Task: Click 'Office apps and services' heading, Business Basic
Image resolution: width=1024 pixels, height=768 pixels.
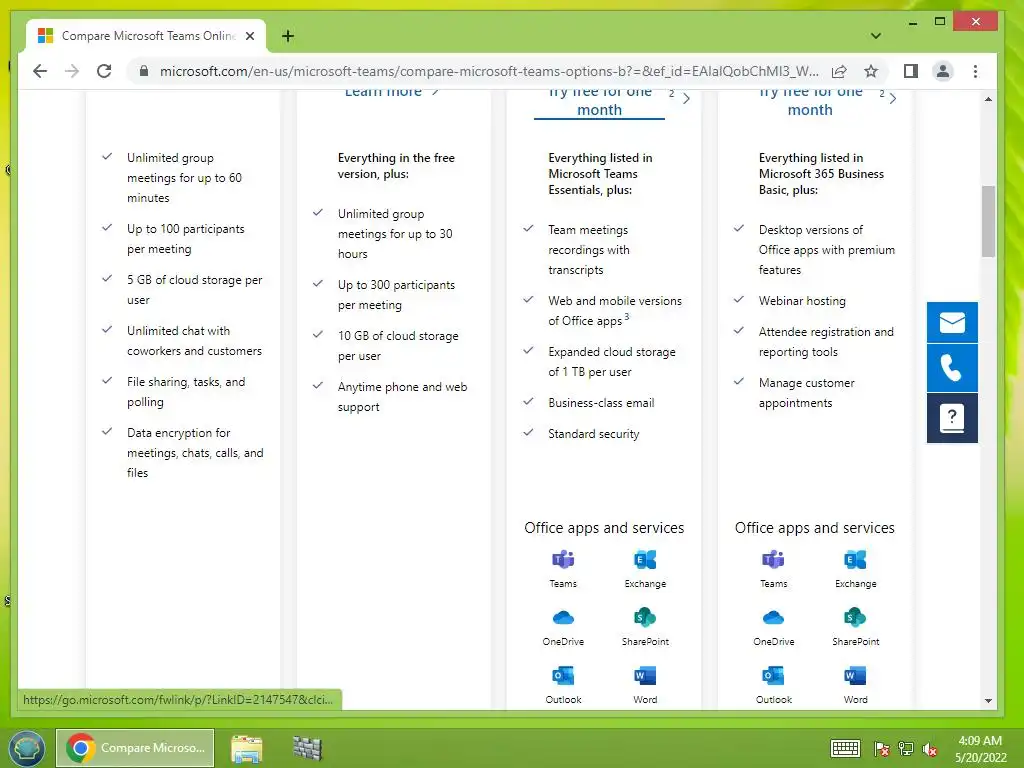Action: coord(604,528)
